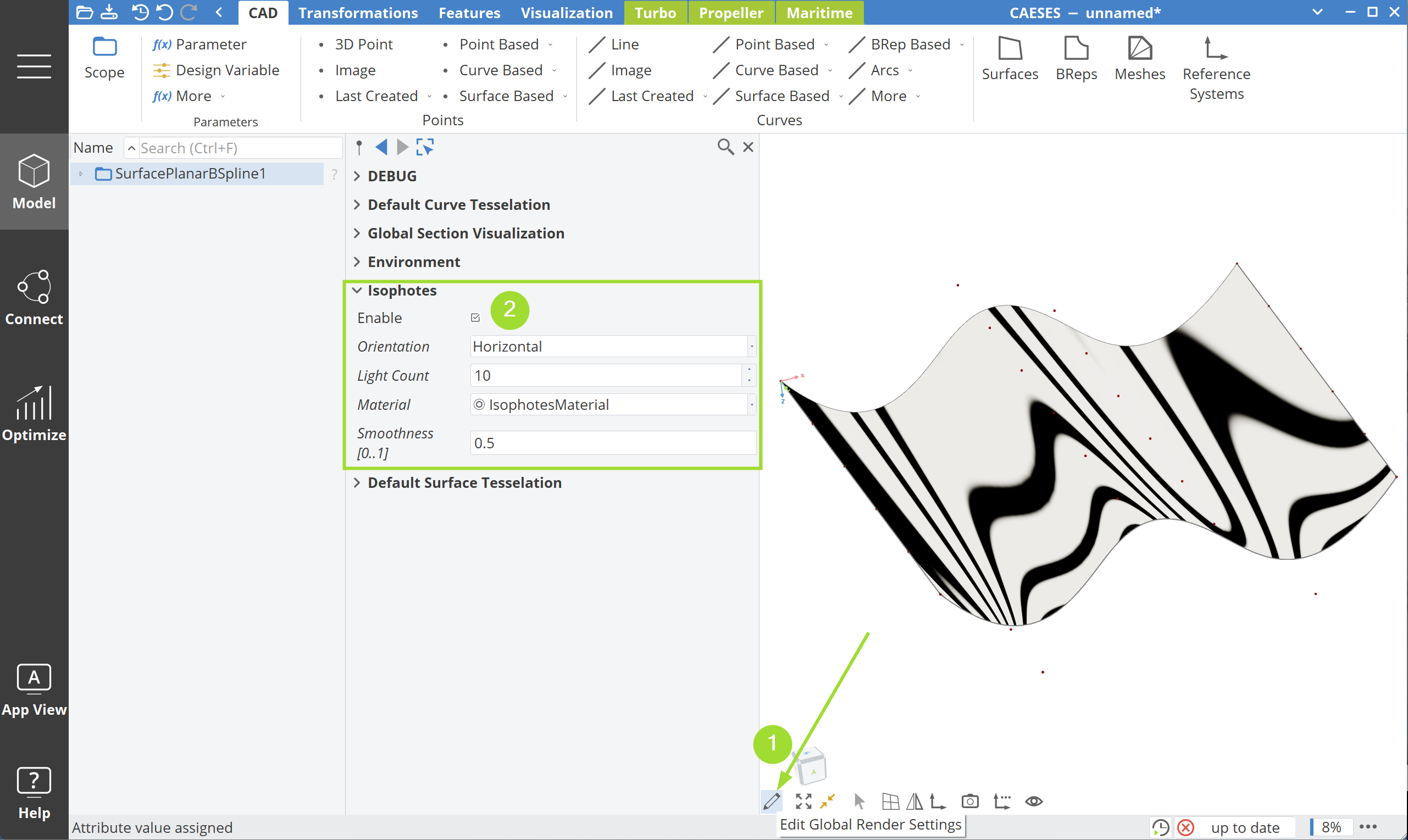Expand SurfacePlanarBSpline1 tree node
The height and width of the screenshot is (840, 1408).
pyautogui.click(x=81, y=174)
